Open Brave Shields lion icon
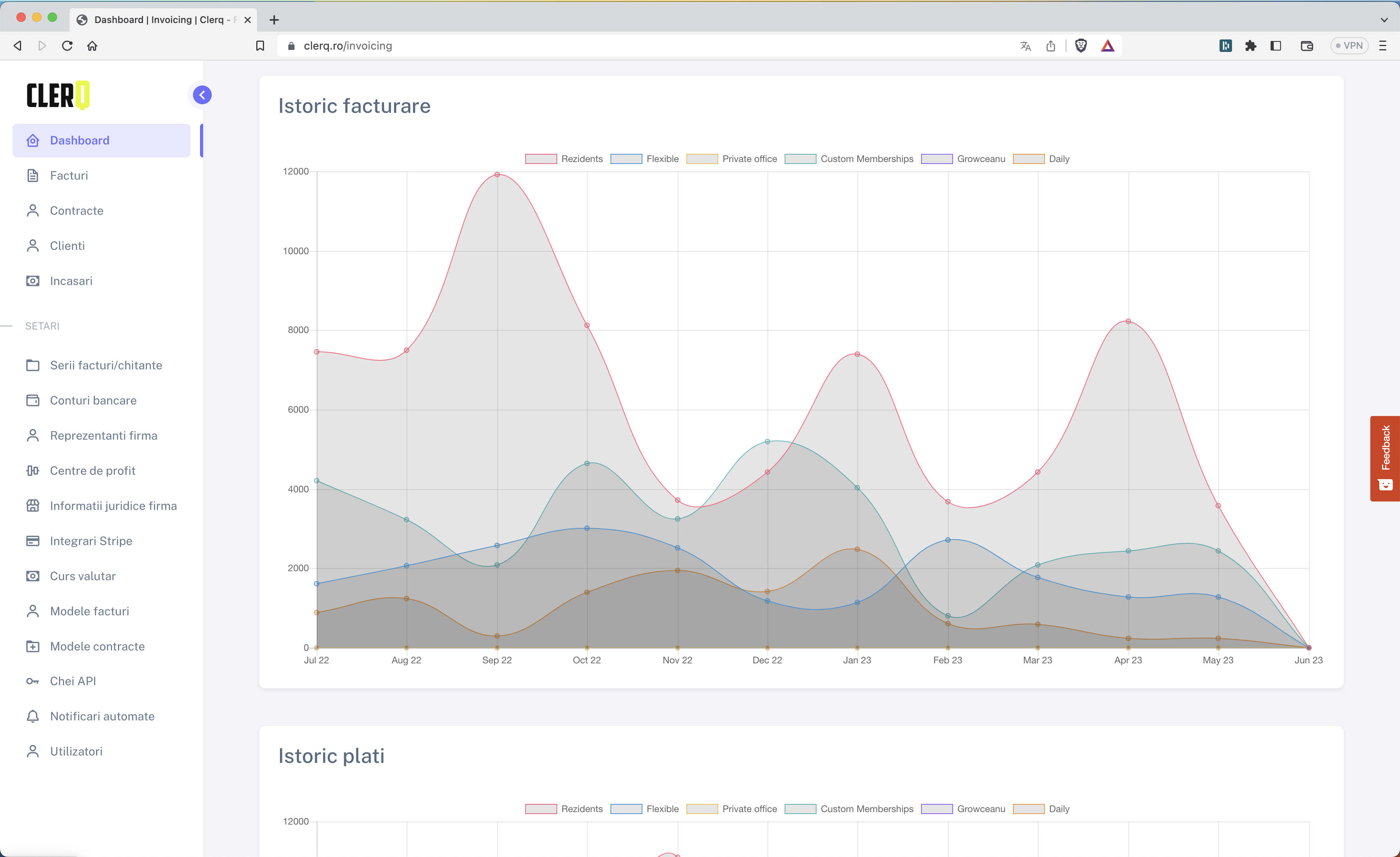1400x857 pixels. click(x=1081, y=46)
